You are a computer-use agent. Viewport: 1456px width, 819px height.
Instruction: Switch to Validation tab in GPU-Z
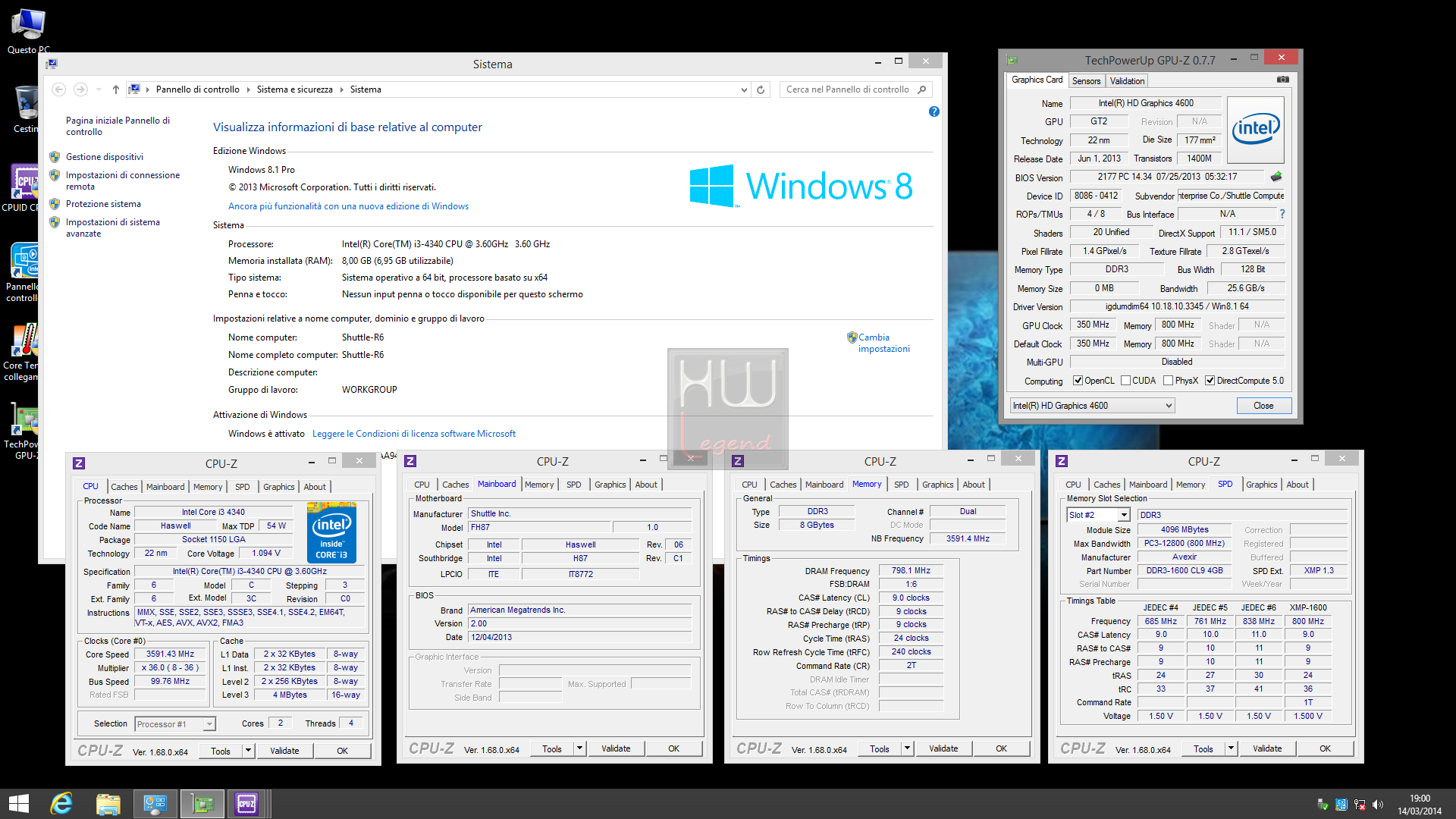(1127, 81)
